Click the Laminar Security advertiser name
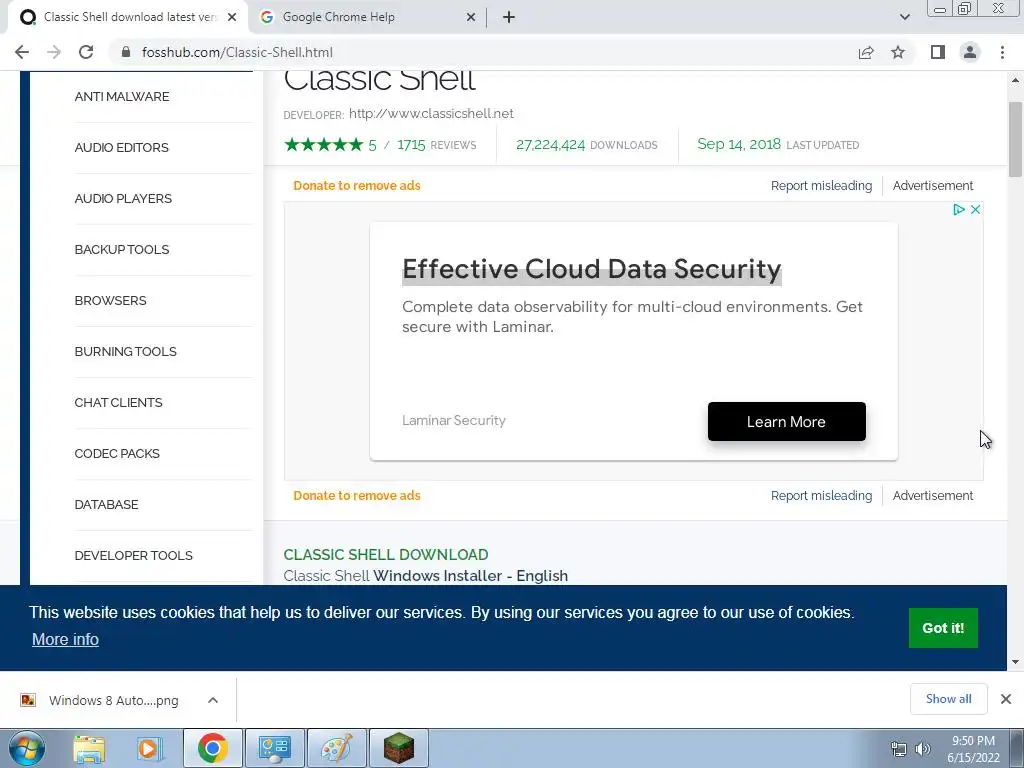This screenshot has width=1024, height=768. click(454, 421)
